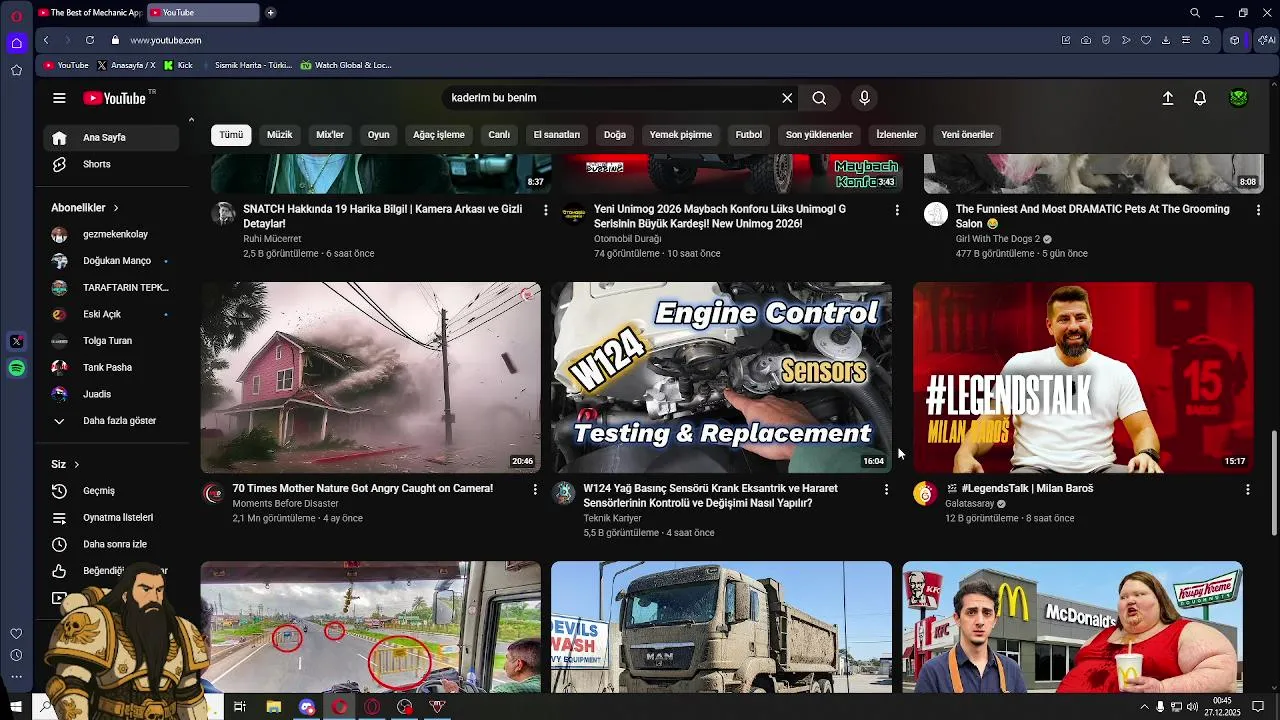
Task: Open options for Yeni Unimog 2026 video
Action: [x=897, y=210]
